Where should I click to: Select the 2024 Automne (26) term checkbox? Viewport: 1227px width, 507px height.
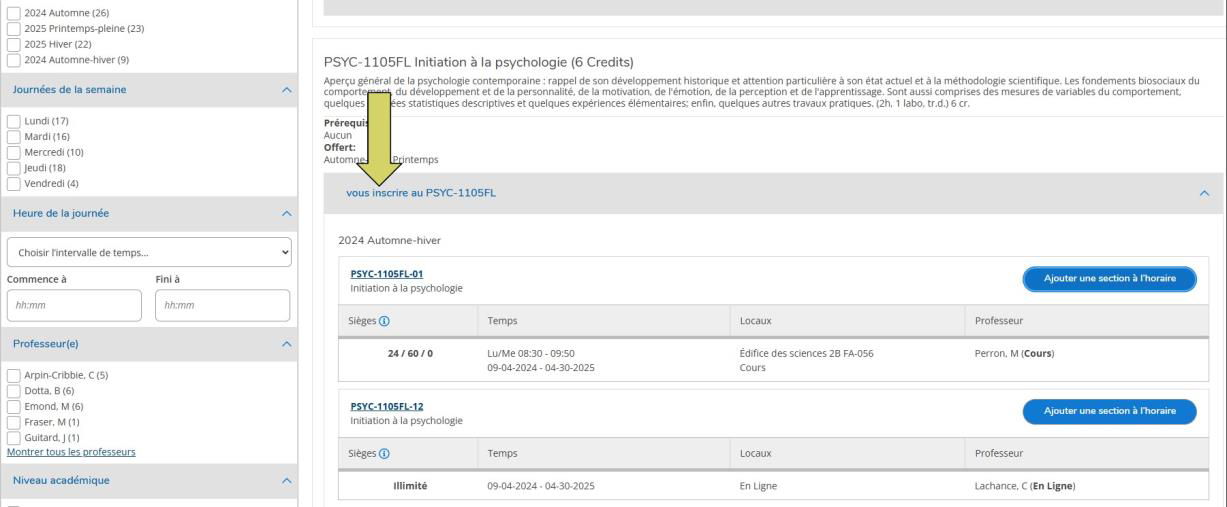13,12
